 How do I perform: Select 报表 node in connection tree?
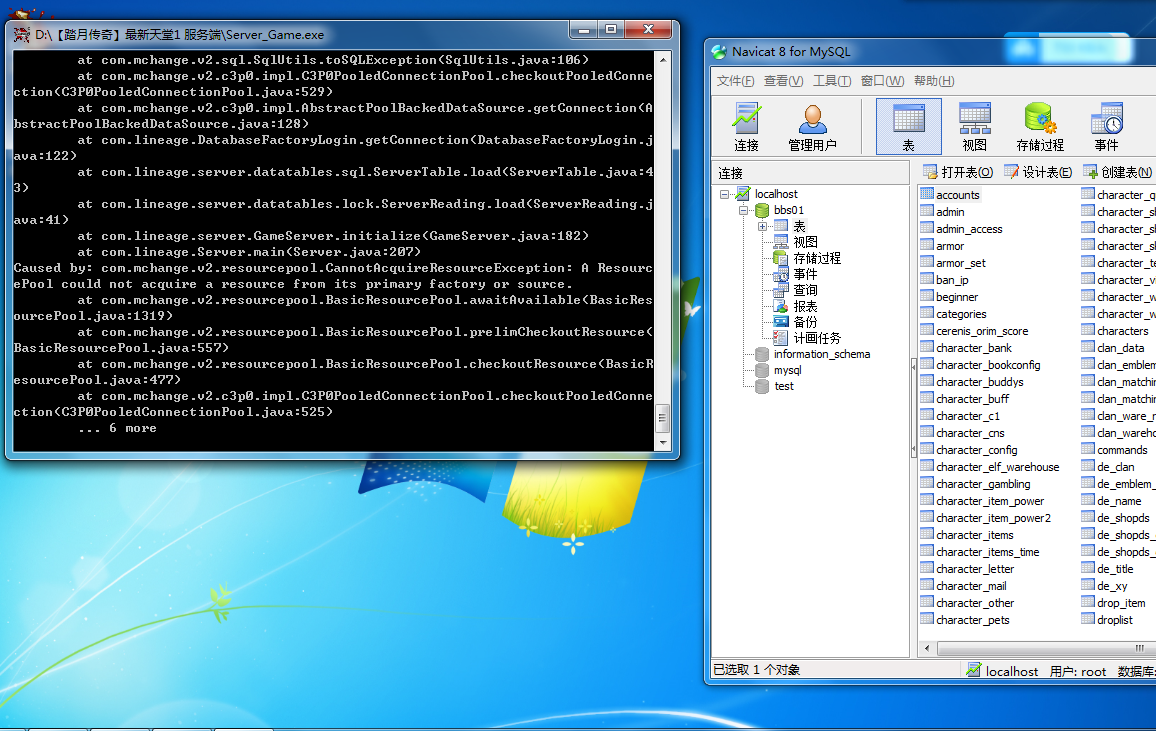805,307
